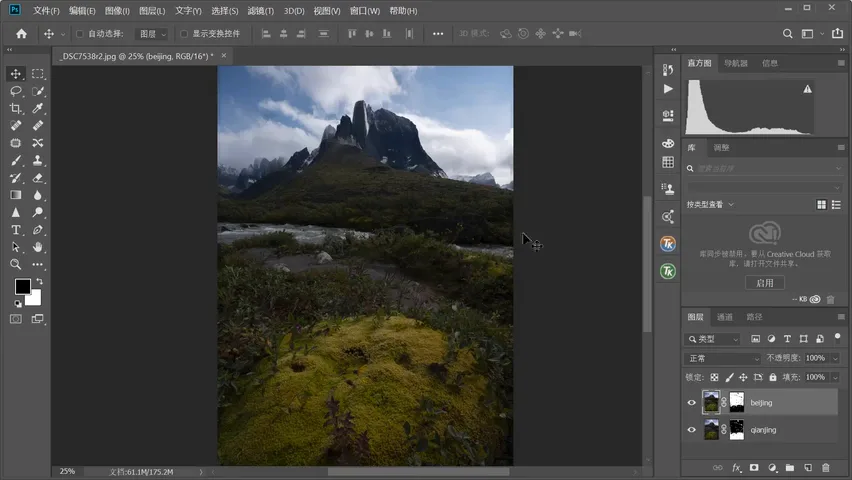Select the Horizontal Type tool

point(16,230)
